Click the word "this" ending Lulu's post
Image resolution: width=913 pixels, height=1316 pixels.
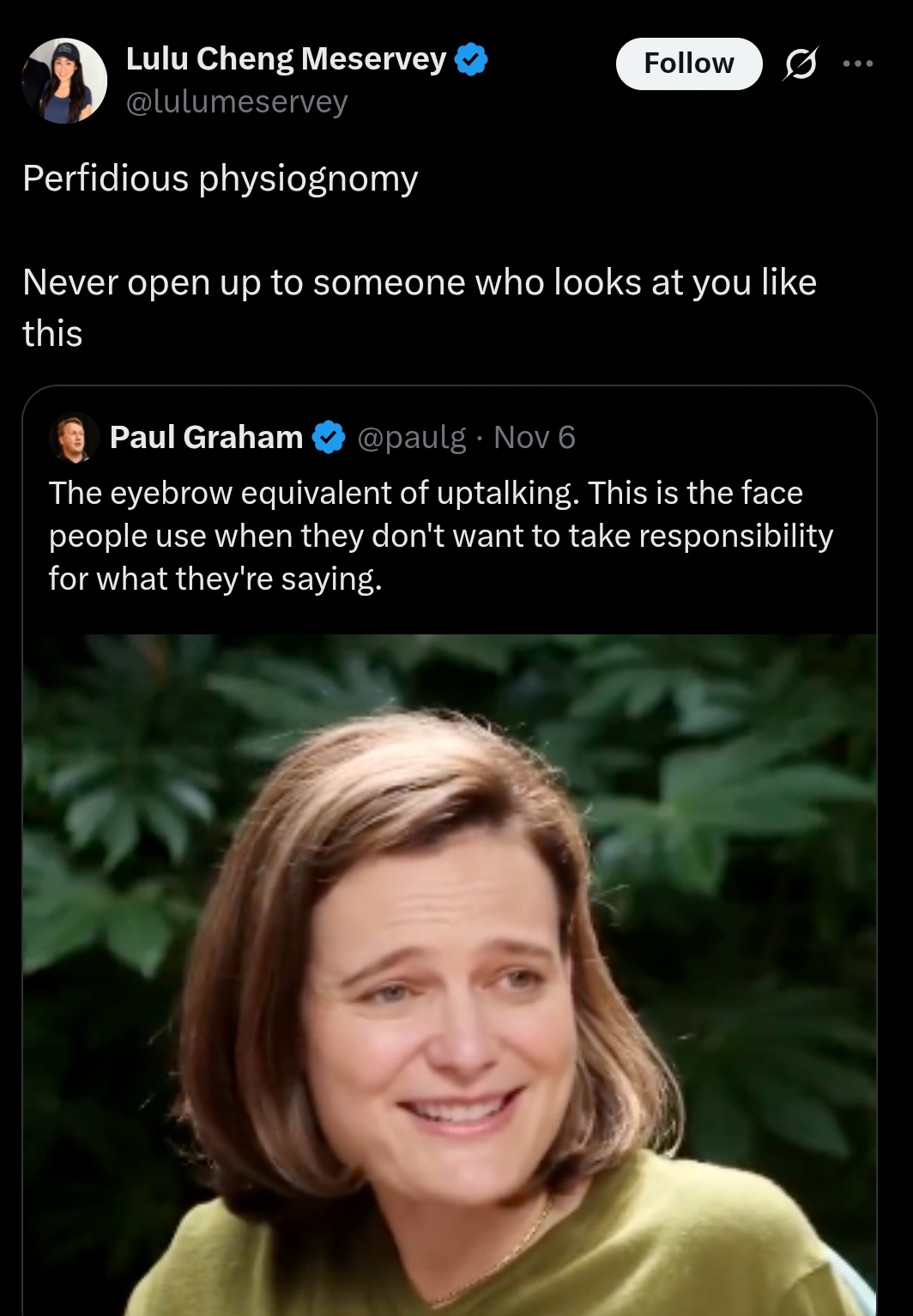tap(52, 333)
